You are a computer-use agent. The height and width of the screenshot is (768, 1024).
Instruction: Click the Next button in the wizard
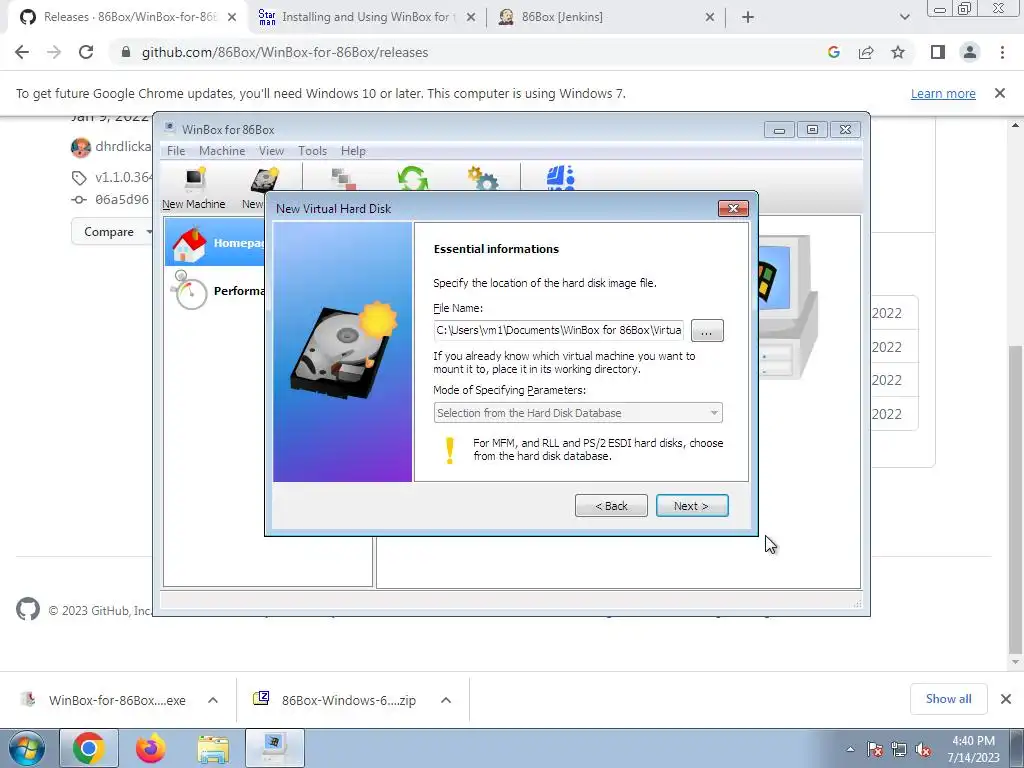tap(692, 505)
